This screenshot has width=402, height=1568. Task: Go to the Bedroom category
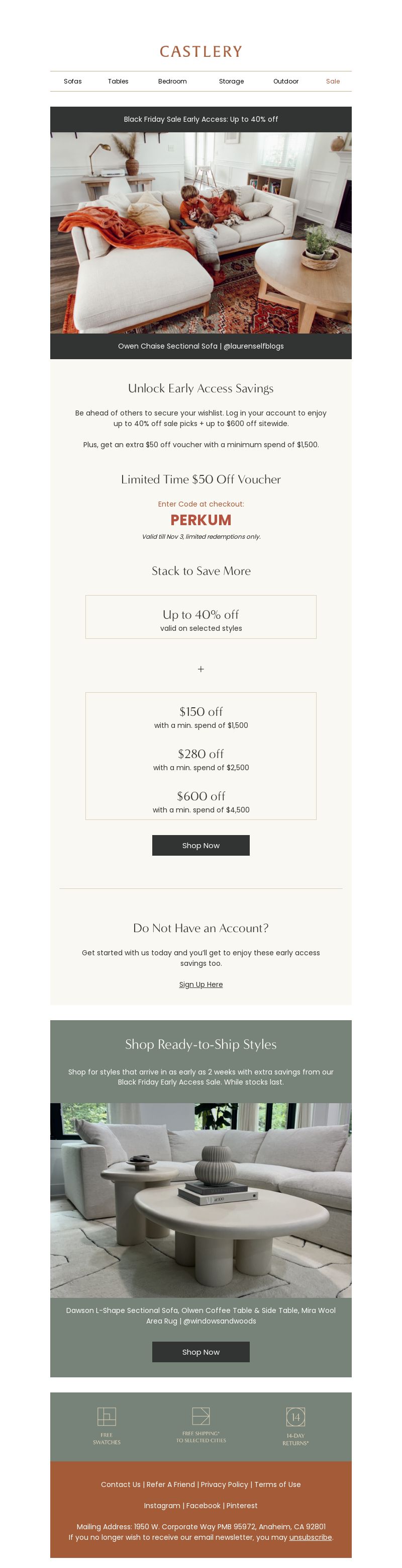pyautogui.click(x=172, y=81)
